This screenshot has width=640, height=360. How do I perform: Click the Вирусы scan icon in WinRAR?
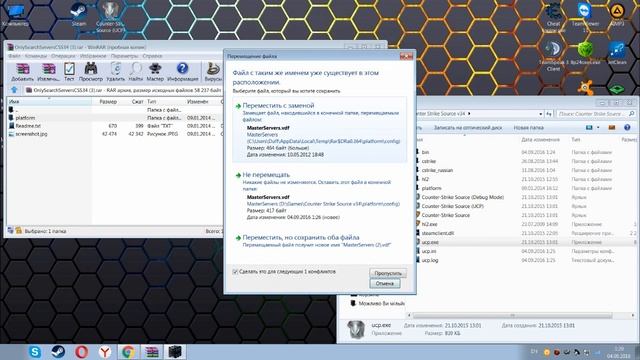(x=213, y=72)
